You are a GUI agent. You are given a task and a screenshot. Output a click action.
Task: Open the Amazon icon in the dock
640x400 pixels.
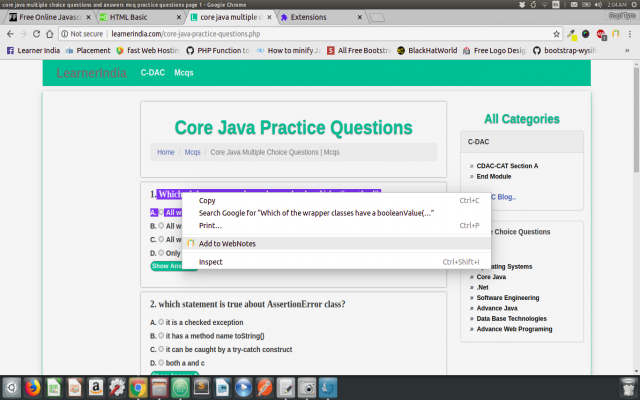[x=96, y=387]
